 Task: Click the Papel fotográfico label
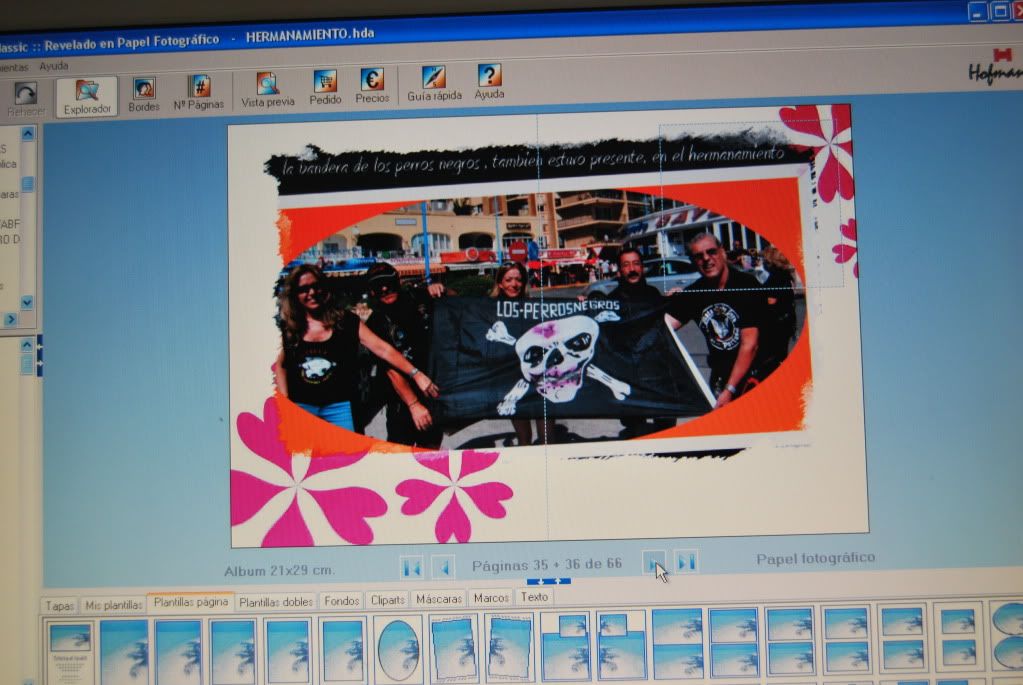point(816,558)
